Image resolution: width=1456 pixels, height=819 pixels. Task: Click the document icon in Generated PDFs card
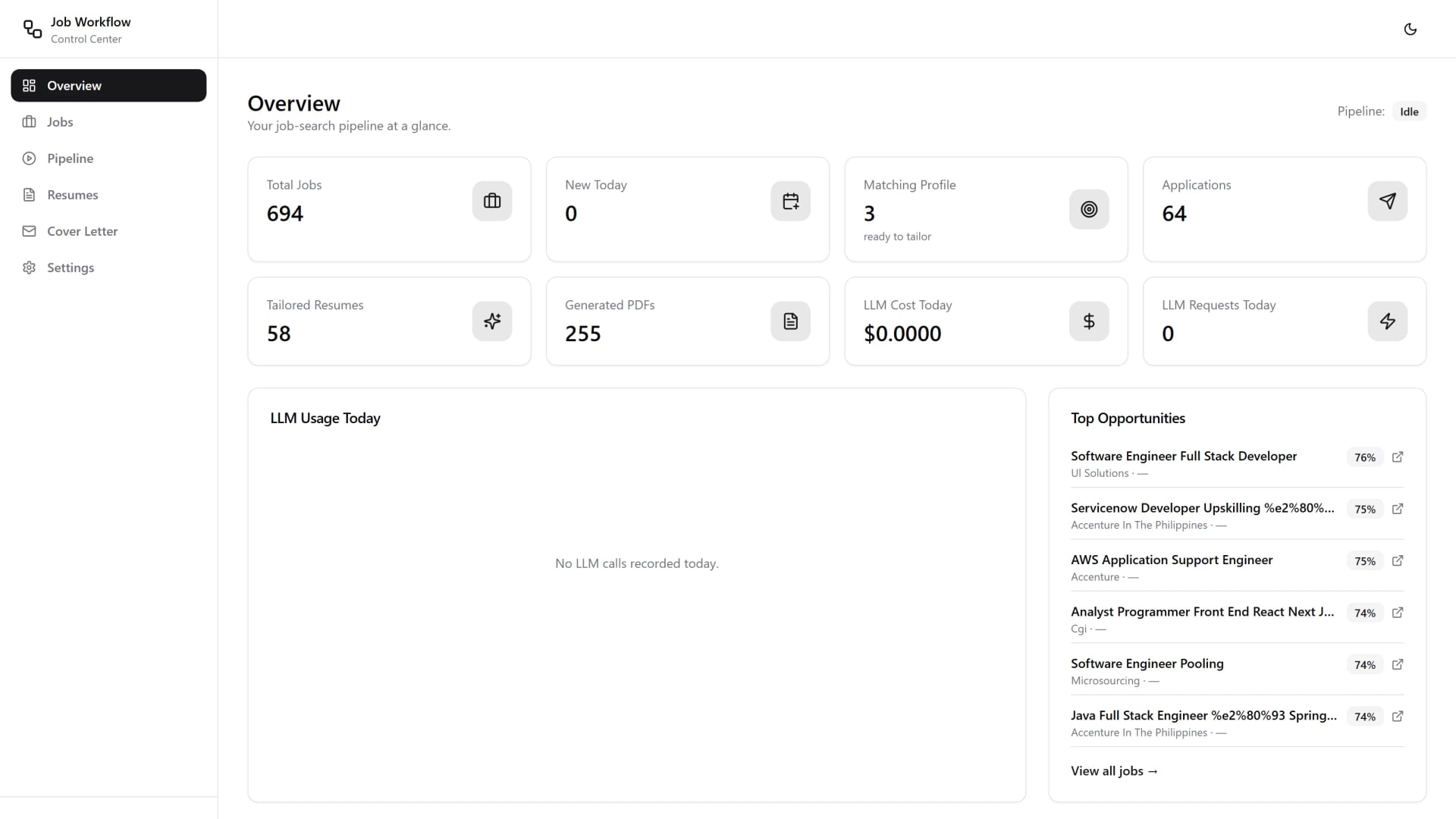[791, 322]
